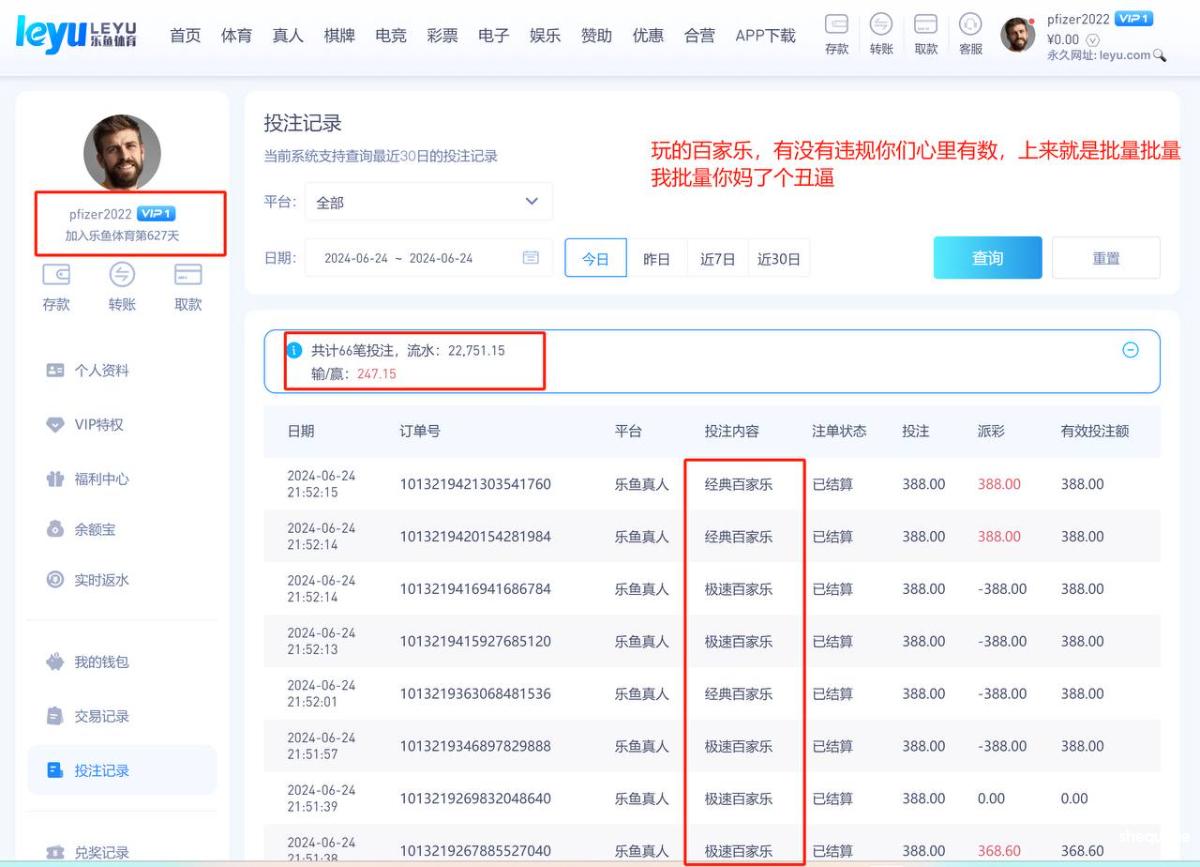1200x867 pixels.
Task: Click the sidebar wallet deposit icon
Action: [56, 275]
